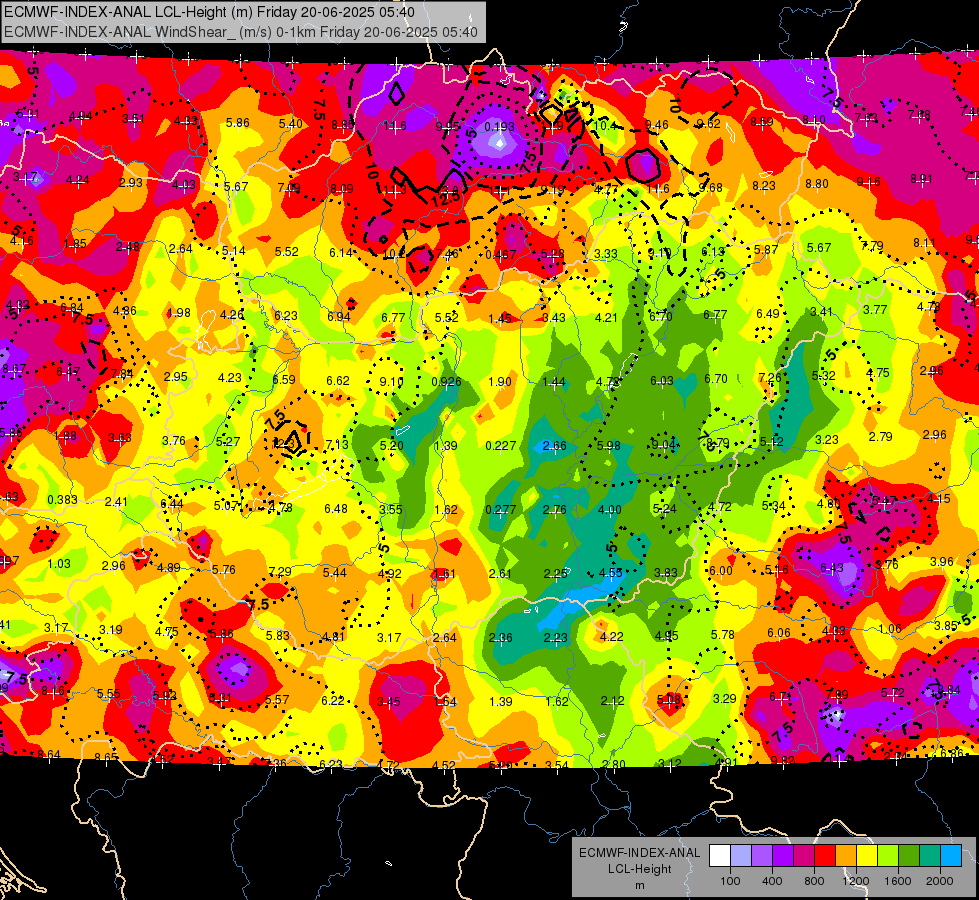The height and width of the screenshot is (900, 979).
Task: Click the teal legend swatch
Action: coord(930,856)
